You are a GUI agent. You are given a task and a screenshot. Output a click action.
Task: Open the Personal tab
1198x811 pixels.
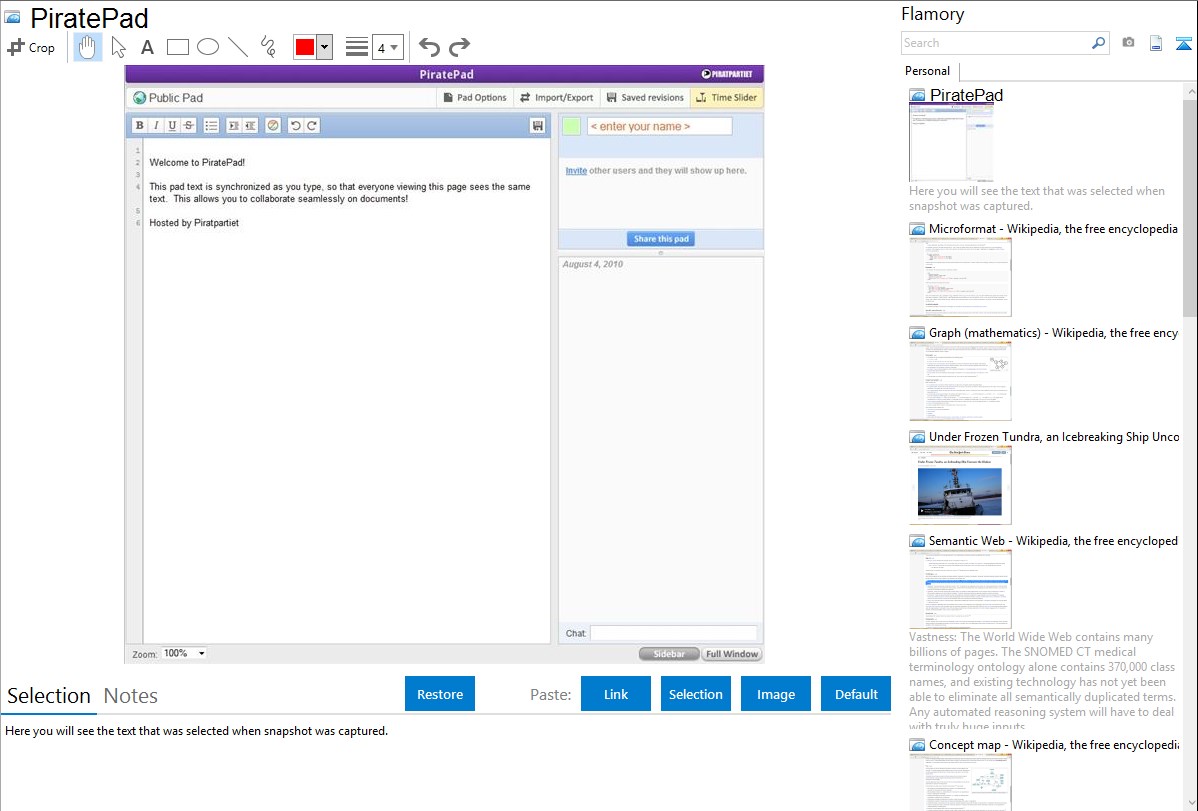[x=928, y=71]
